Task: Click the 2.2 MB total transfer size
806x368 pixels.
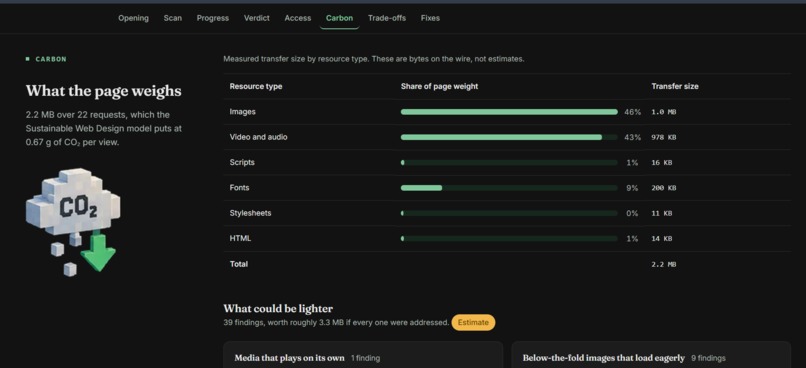Action: (664, 264)
